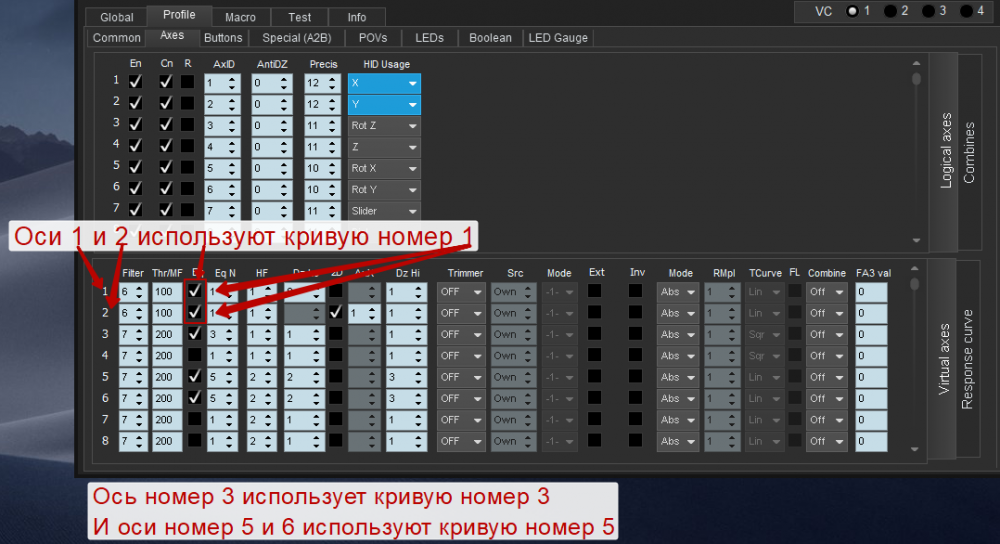Image resolution: width=1000 pixels, height=544 pixels.
Task: Open HID Usage dropdown for logical axis 4
Action: [x=385, y=147]
